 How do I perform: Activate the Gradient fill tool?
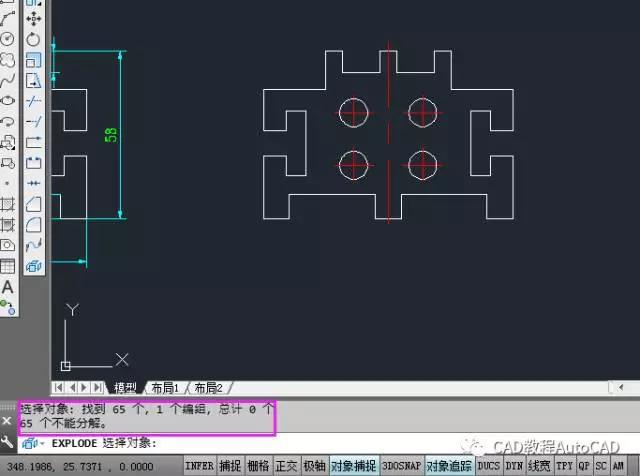(x=7, y=225)
